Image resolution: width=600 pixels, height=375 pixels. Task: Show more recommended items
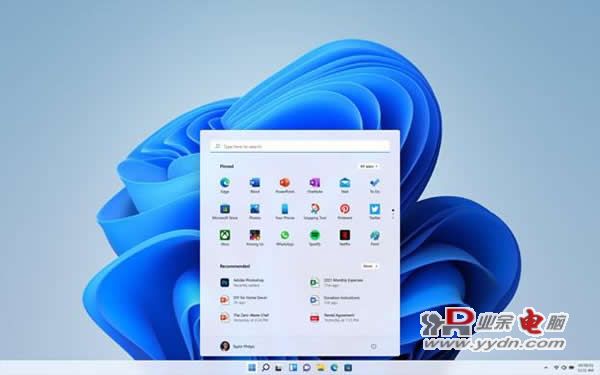[370, 266]
